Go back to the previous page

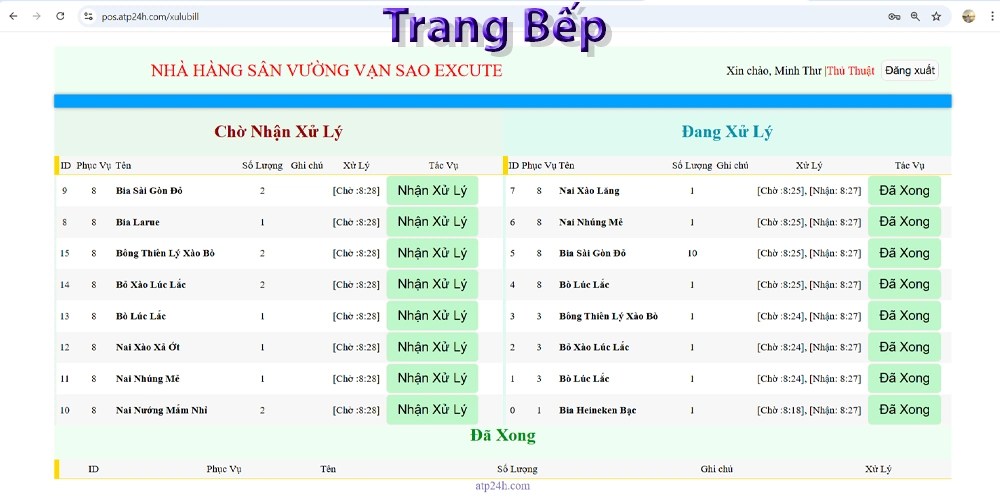point(13,17)
